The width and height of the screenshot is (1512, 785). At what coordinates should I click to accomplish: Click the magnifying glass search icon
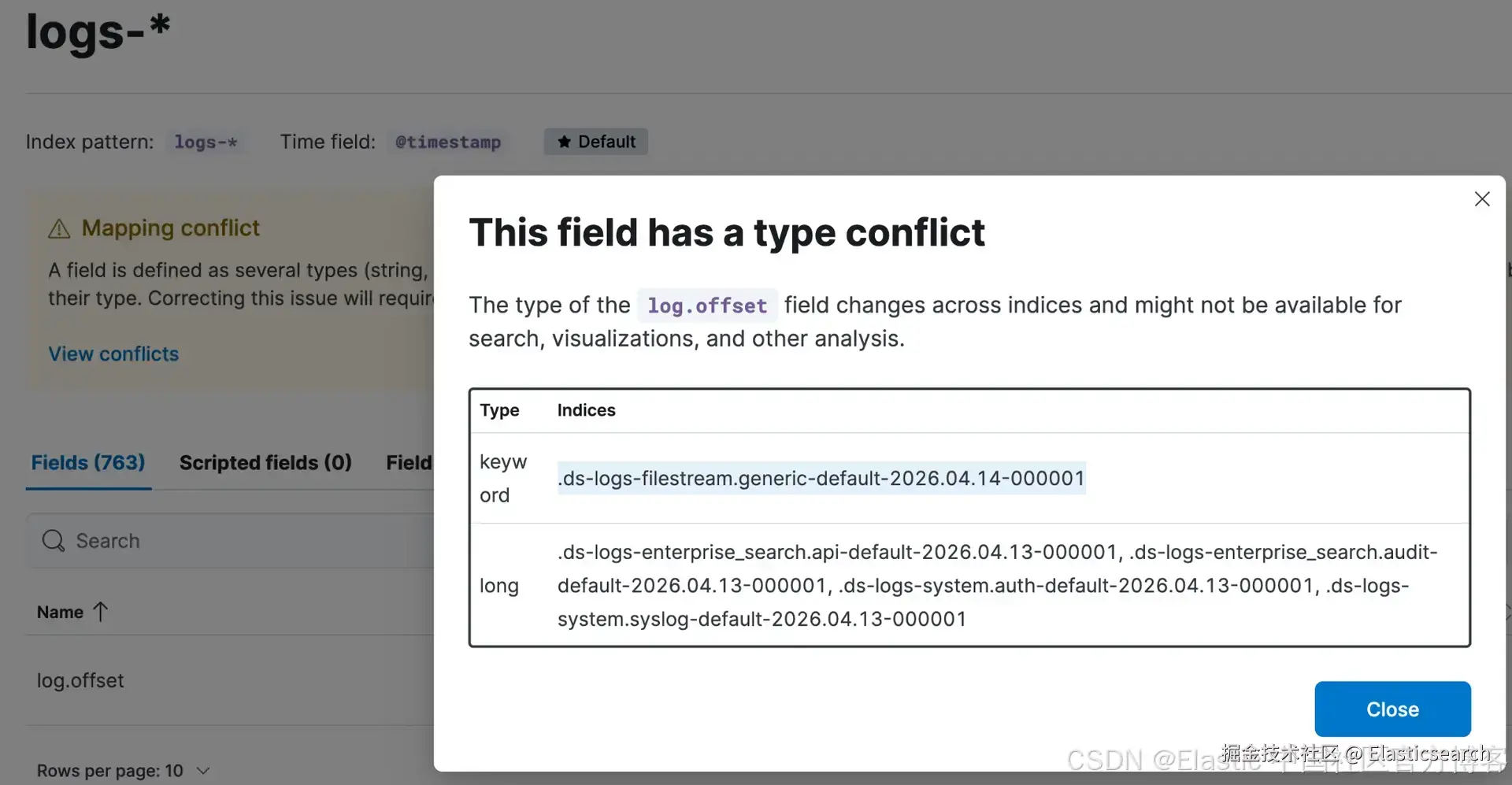click(54, 541)
